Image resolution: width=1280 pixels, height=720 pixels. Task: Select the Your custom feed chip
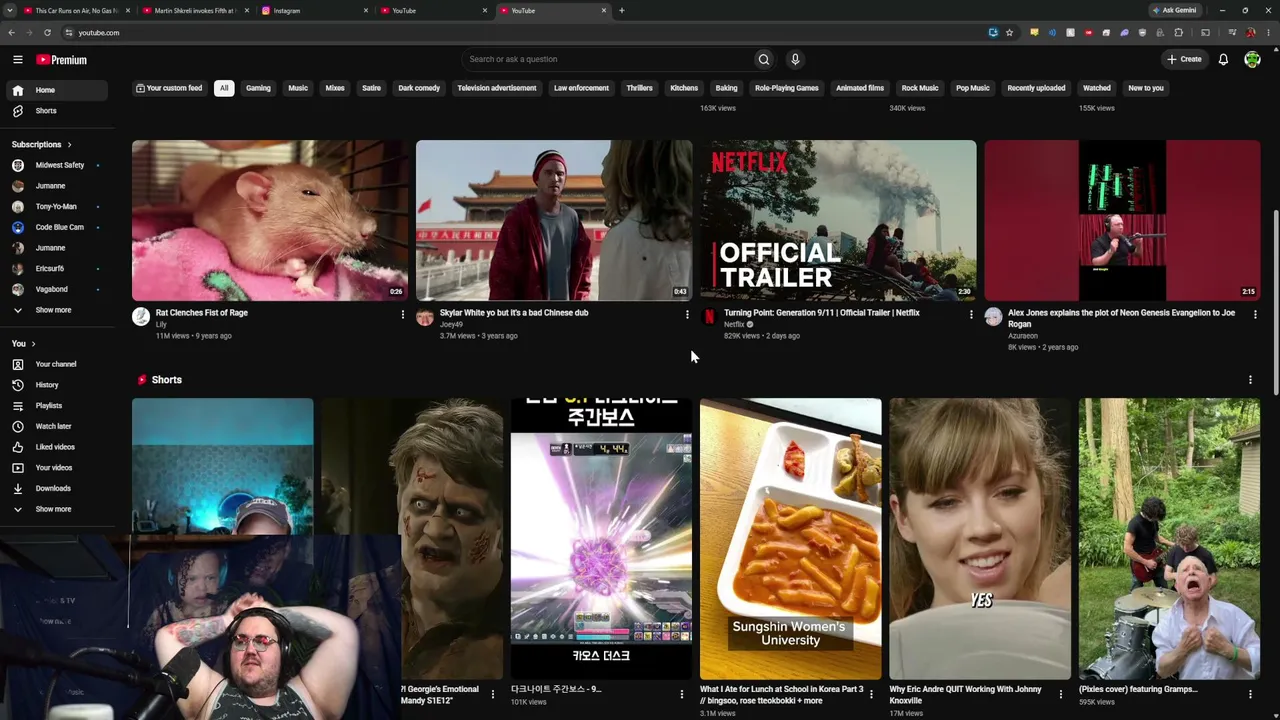point(169,88)
